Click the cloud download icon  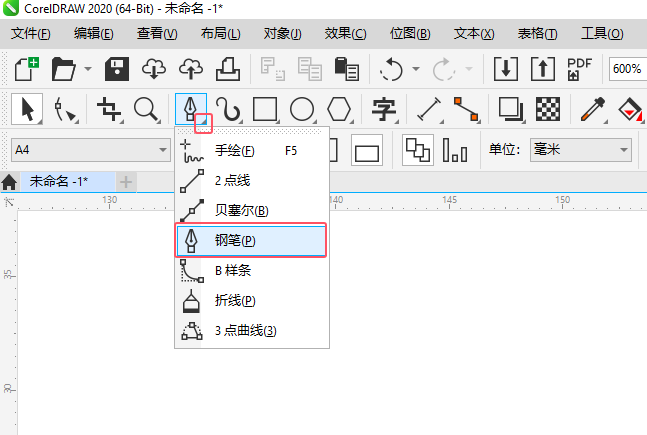click(153, 69)
